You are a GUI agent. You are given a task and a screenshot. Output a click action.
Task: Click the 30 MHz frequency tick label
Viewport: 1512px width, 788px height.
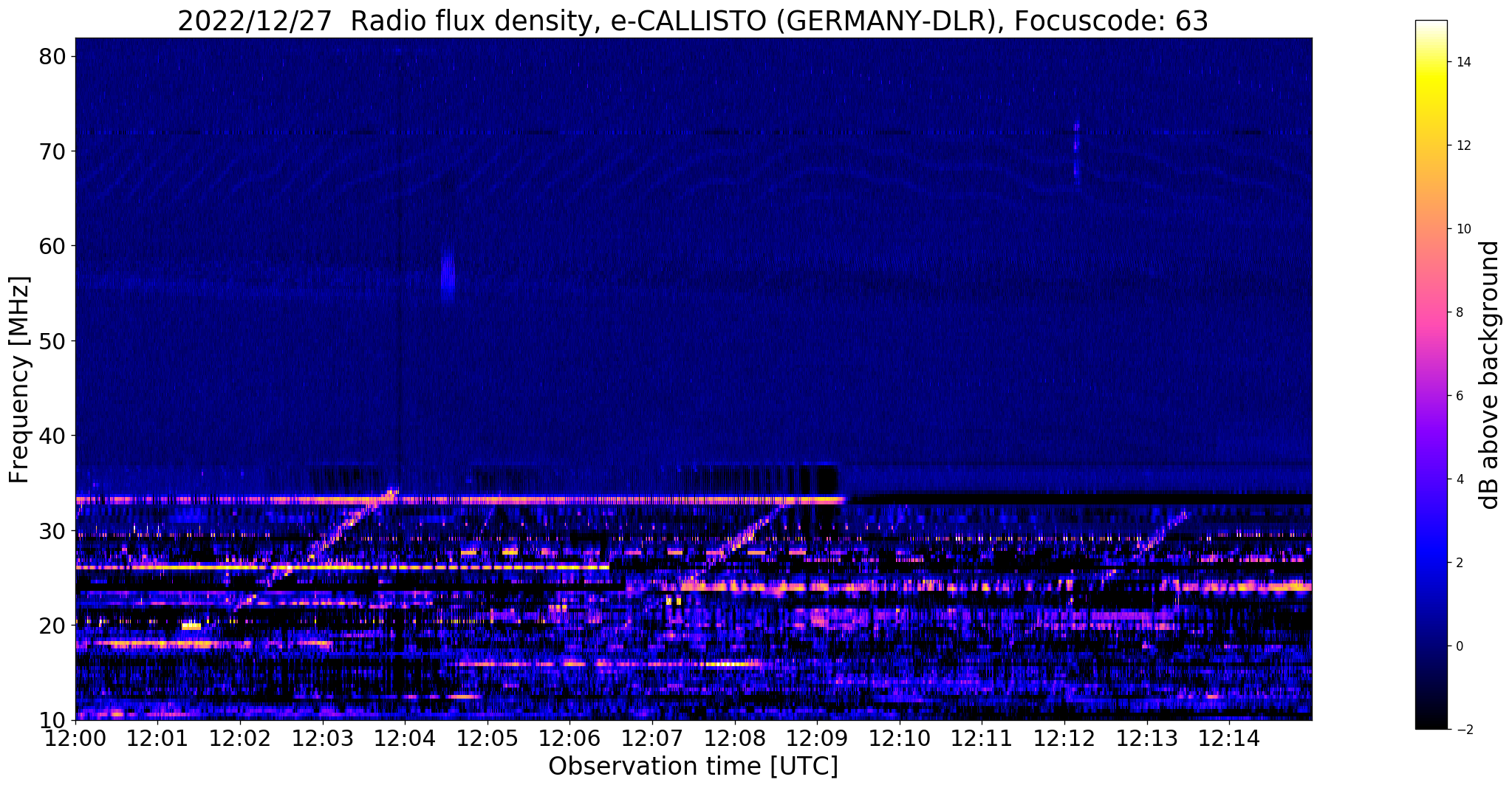(52, 531)
